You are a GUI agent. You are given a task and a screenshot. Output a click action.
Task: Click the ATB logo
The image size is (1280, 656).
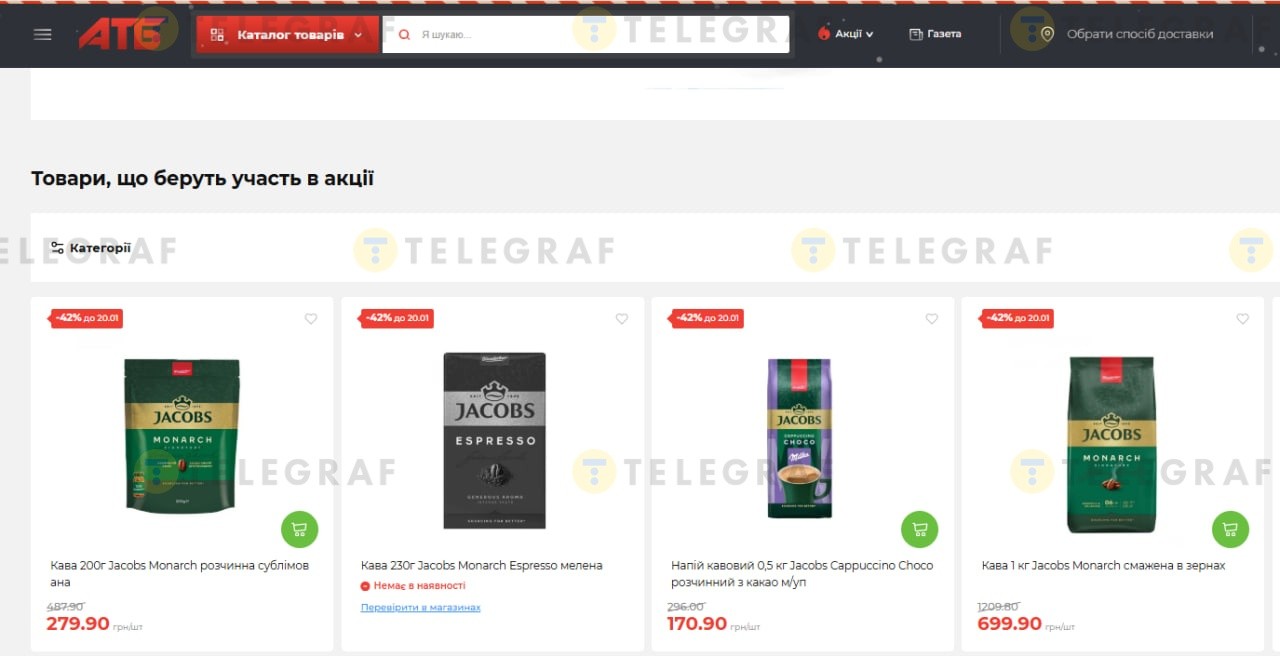(x=121, y=34)
